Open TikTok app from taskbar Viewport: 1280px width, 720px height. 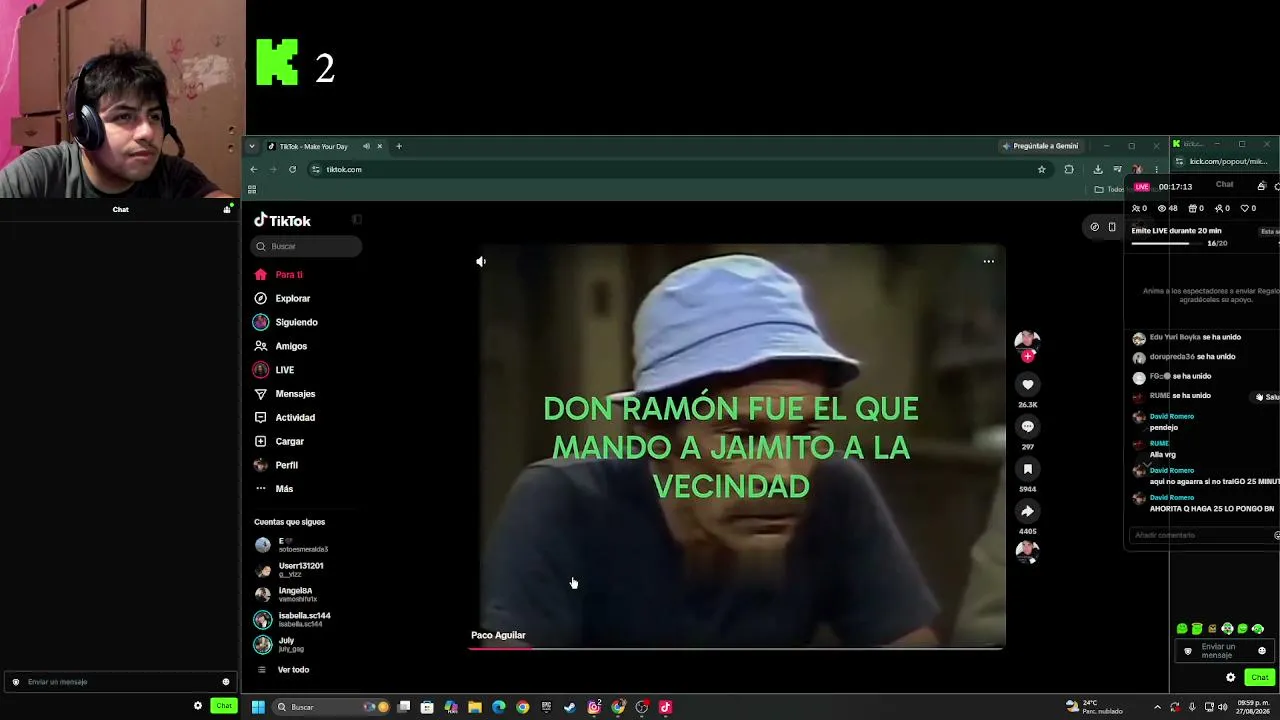click(665, 707)
